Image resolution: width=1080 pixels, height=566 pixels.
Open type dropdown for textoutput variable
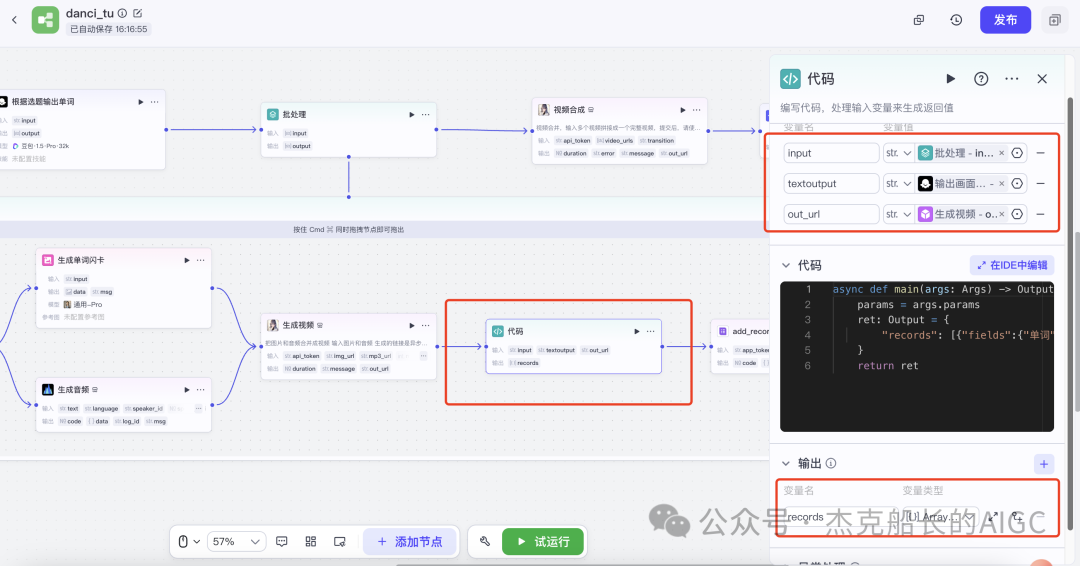(x=899, y=183)
